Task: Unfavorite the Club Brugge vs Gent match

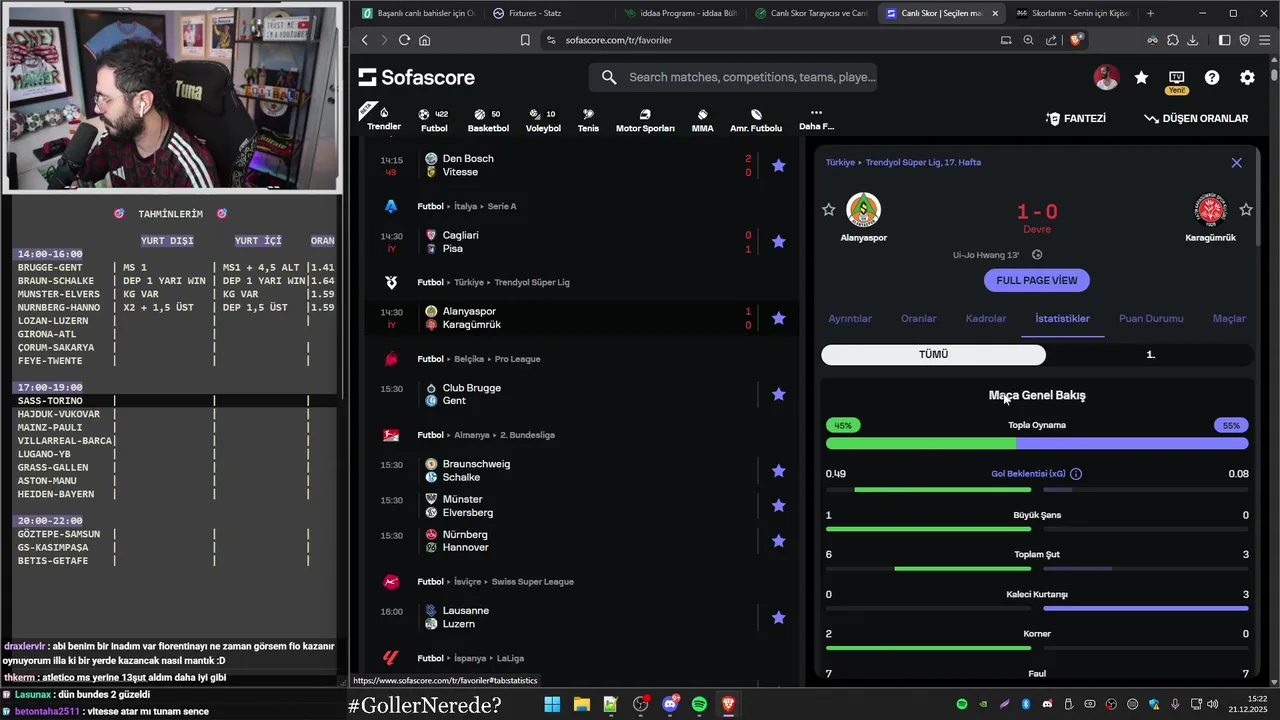Action: [x=779, y=394]
